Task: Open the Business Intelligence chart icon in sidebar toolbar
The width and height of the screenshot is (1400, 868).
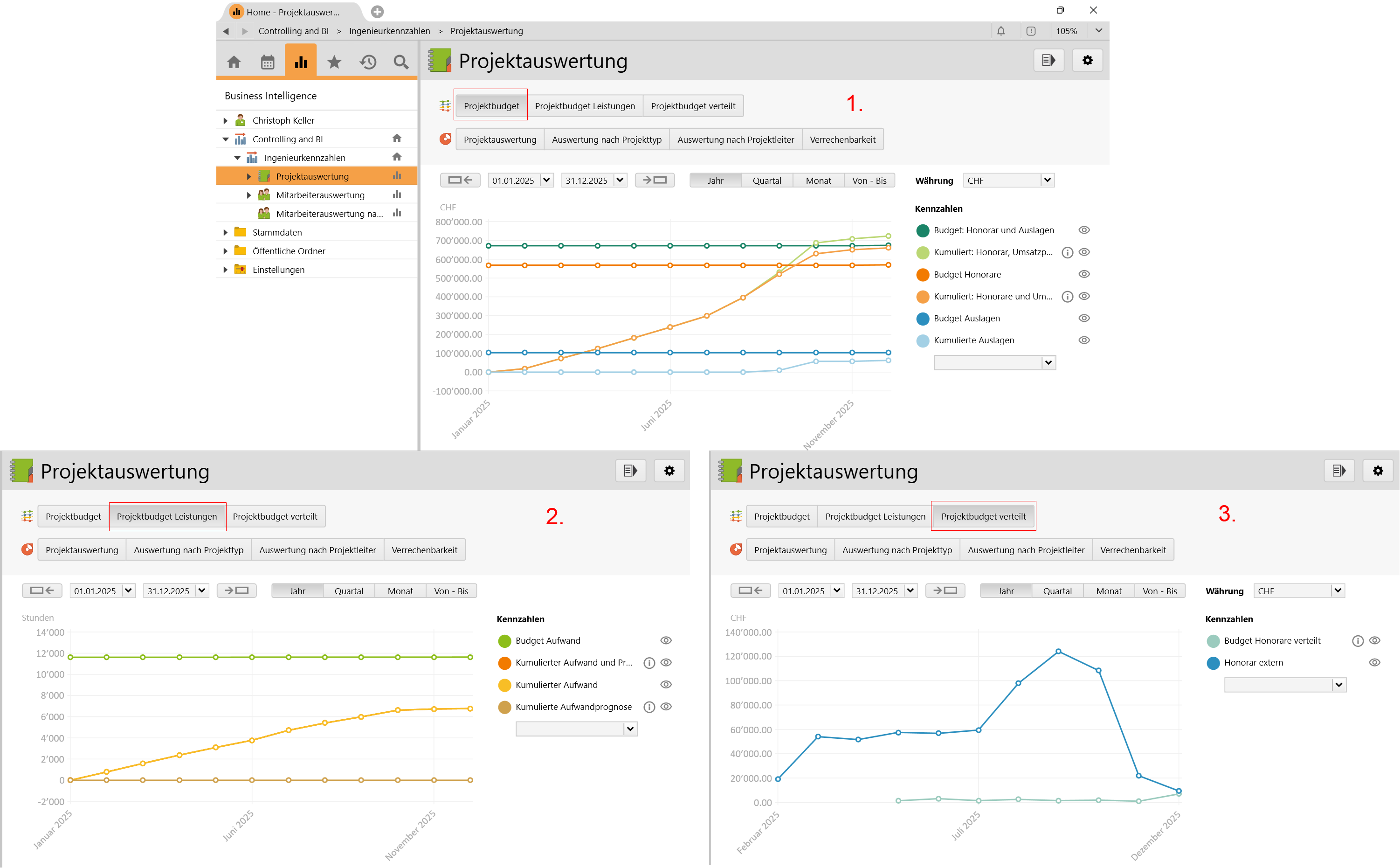Action: [x=301, y=62]
